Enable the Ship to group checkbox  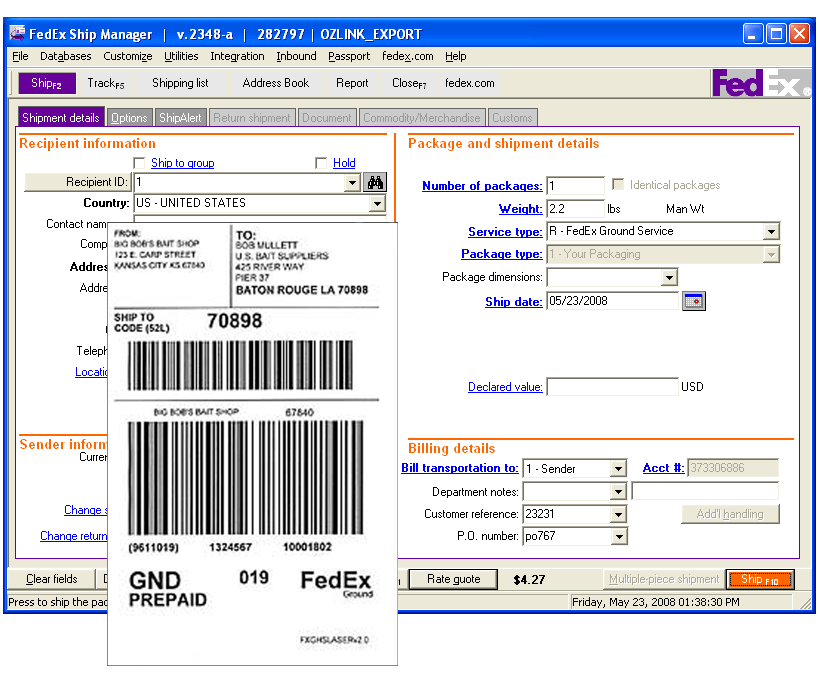click(x=139, y=163)
